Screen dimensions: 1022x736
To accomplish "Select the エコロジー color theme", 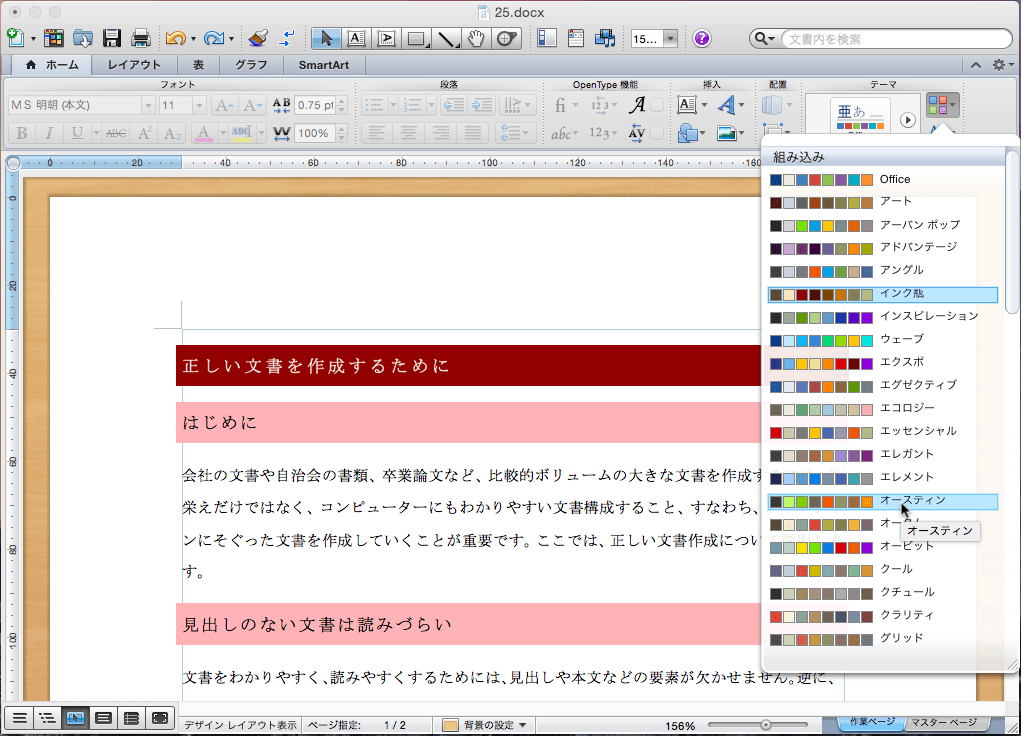I will (883, 409).
